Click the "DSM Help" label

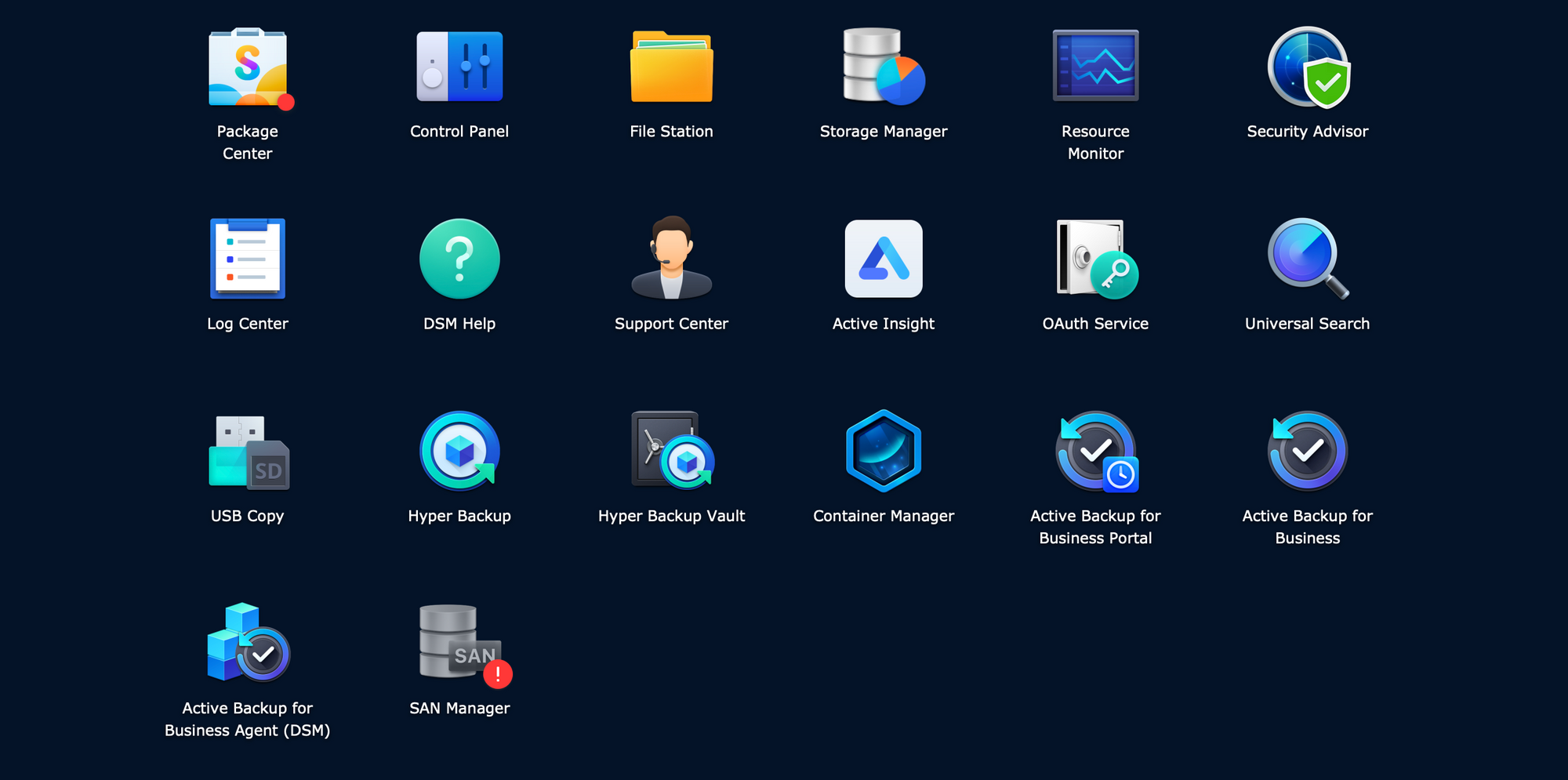coord(459,324)
